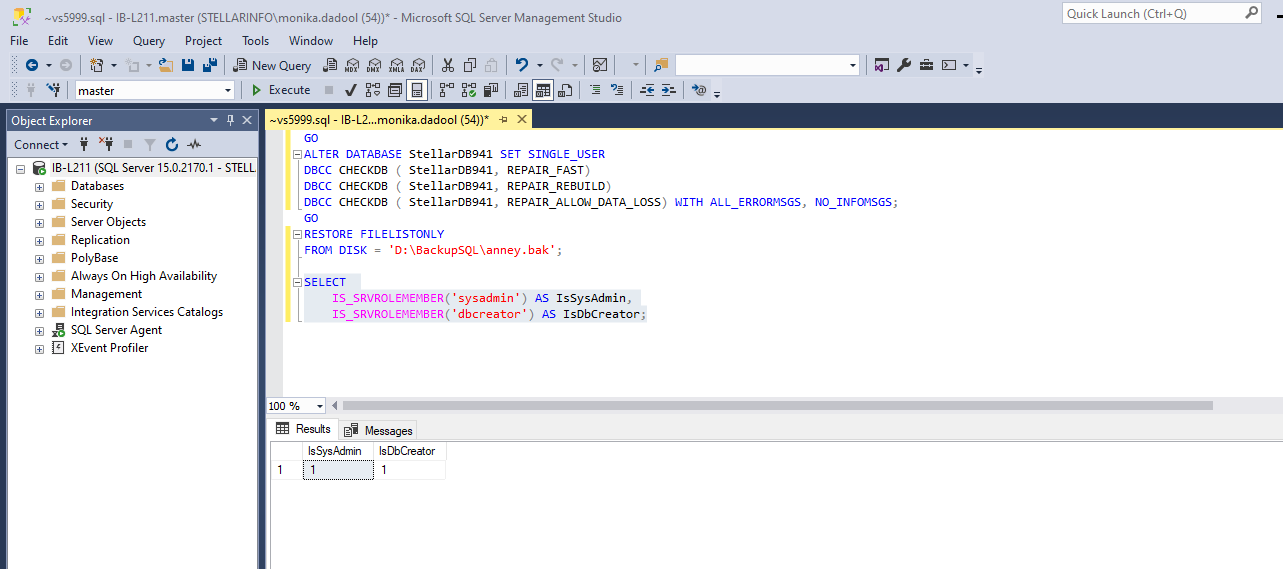Click the Save floppy disk icon
The width and height of the screenshot is (1283, 569).
pos(188,65)
